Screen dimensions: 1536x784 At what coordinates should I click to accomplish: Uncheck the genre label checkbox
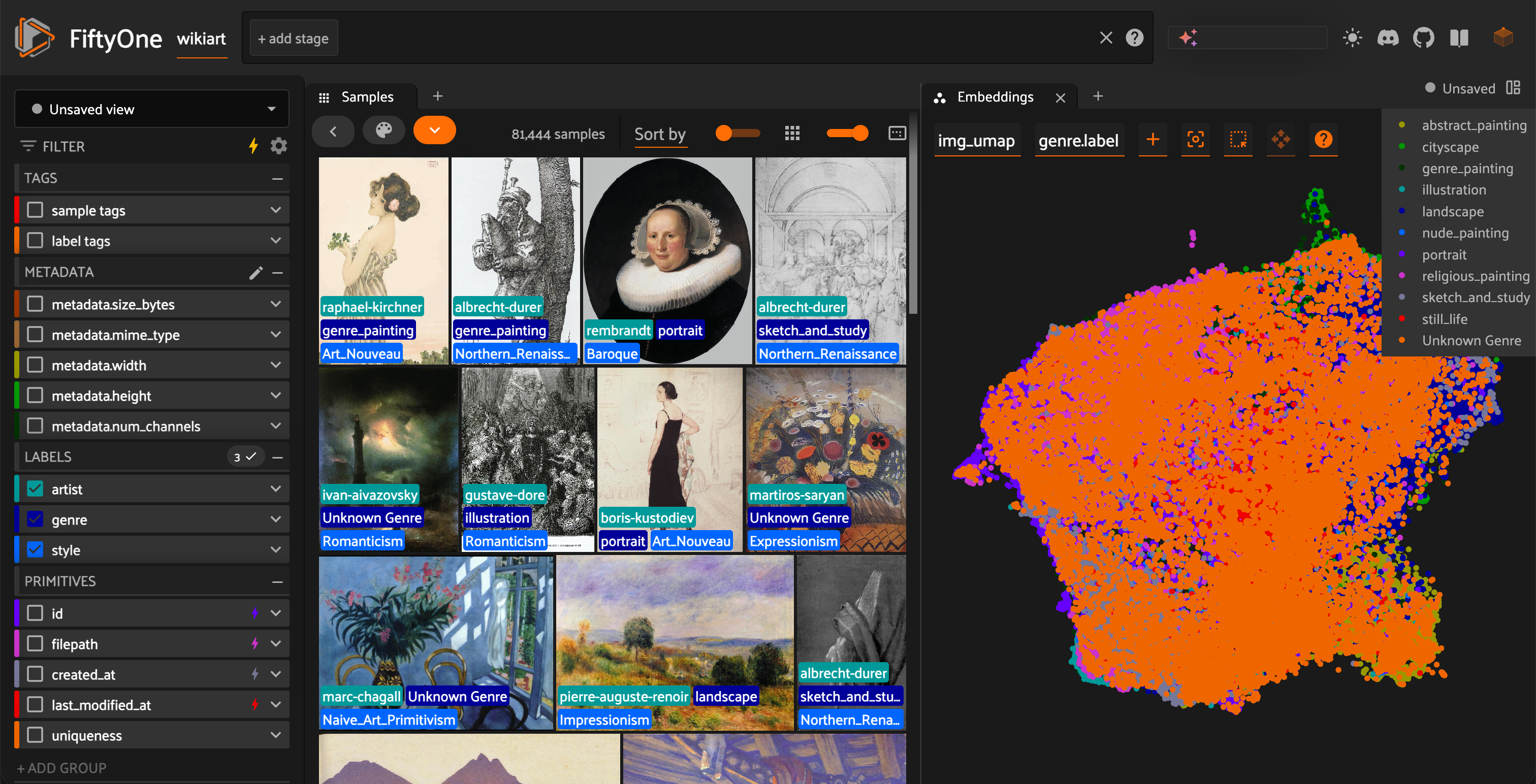tap(35, 519)
